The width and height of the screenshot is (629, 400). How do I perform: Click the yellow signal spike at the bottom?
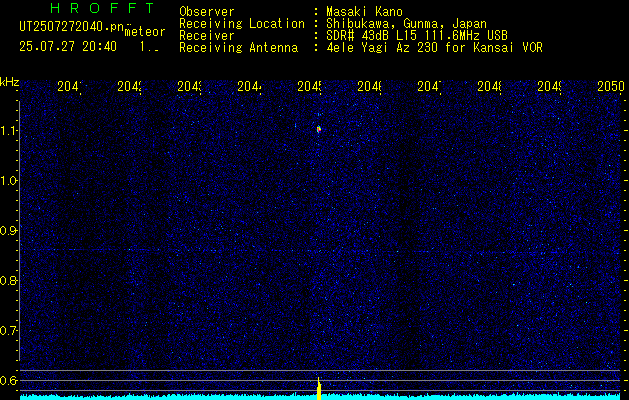point(319,388)
